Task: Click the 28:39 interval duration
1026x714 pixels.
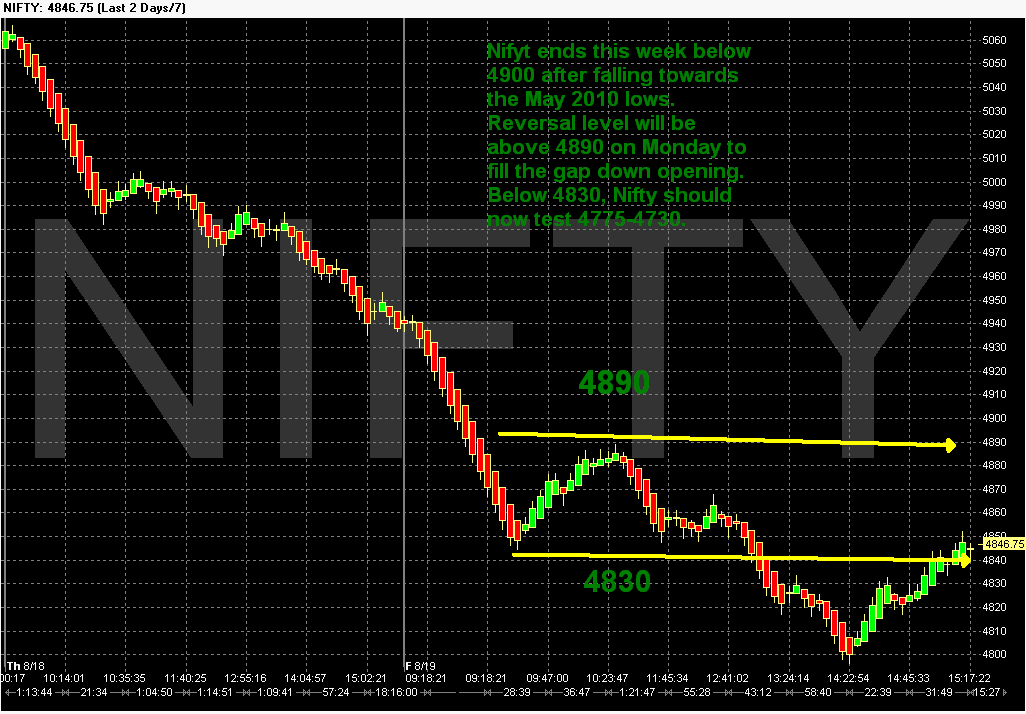Action: [x=516, y=692]
